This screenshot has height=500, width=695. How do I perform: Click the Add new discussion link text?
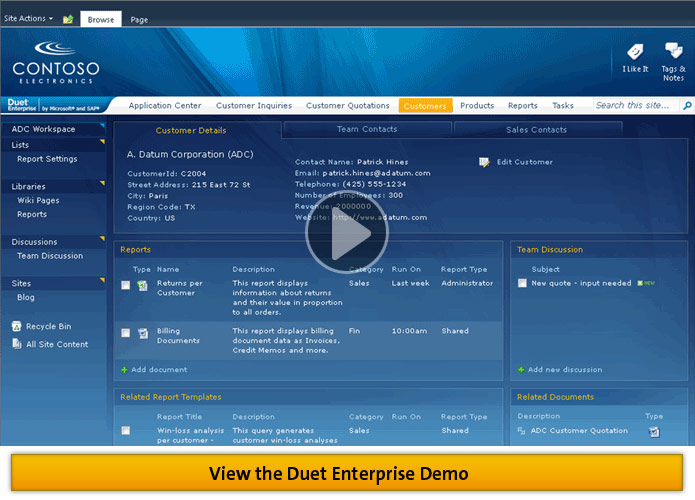click(565, 370)
